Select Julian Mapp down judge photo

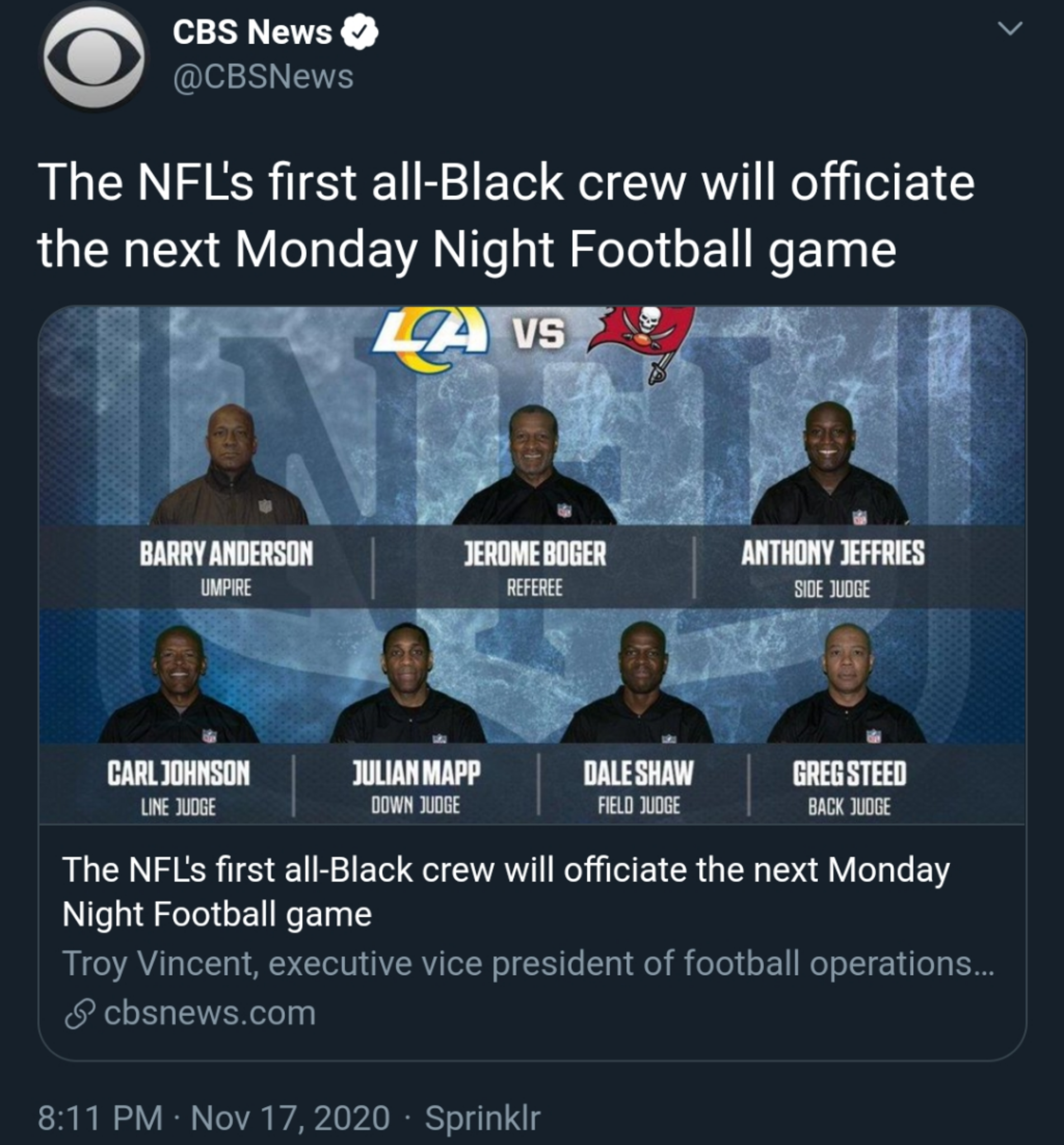click(408, 683)
